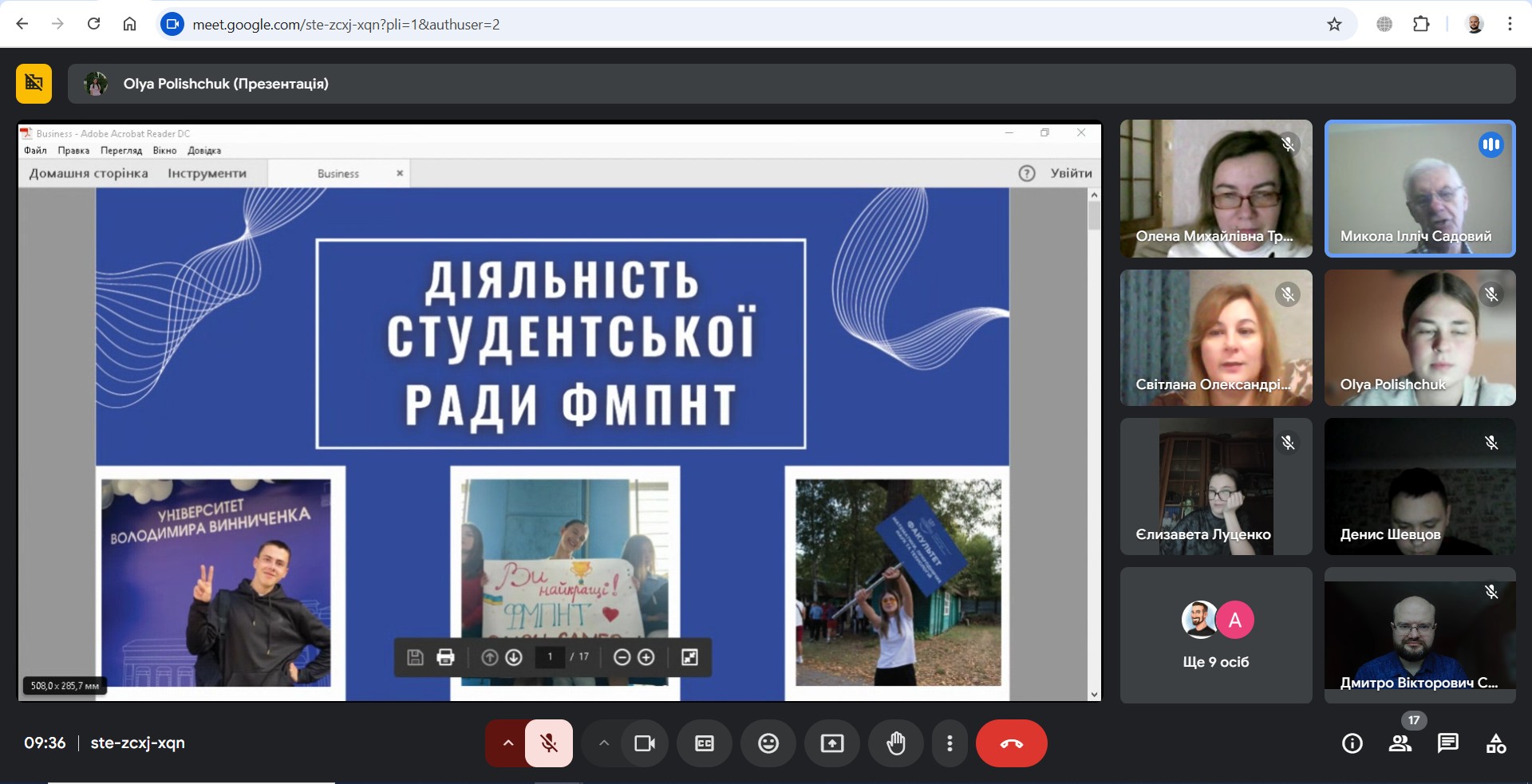Open the chat with everyone panel
The image size is (1532, 784).
[1448, 743]
